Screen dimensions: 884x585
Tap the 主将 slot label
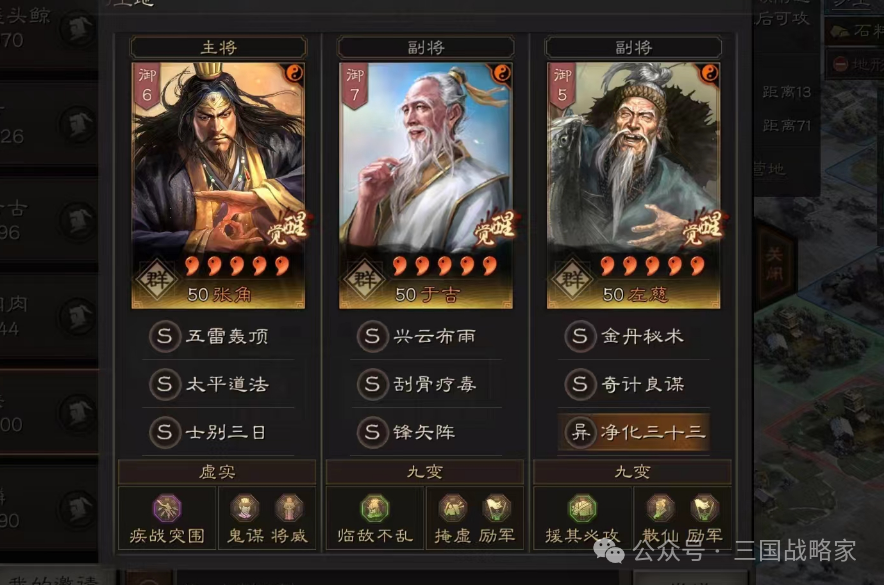tap(218, 47)
